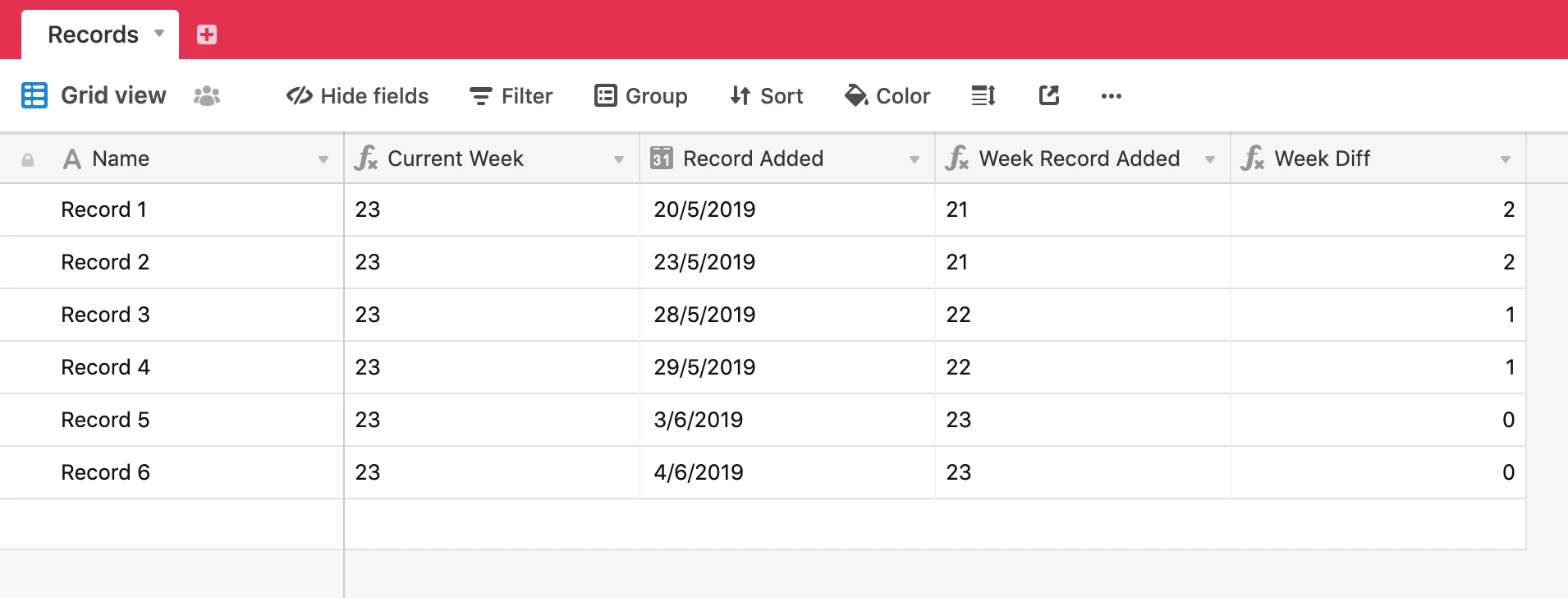Image resolution: width=1568 pixels, height=598 pixels.
Task: Open the Filter options
Action: pyautogui.click(x=511, y=96)
